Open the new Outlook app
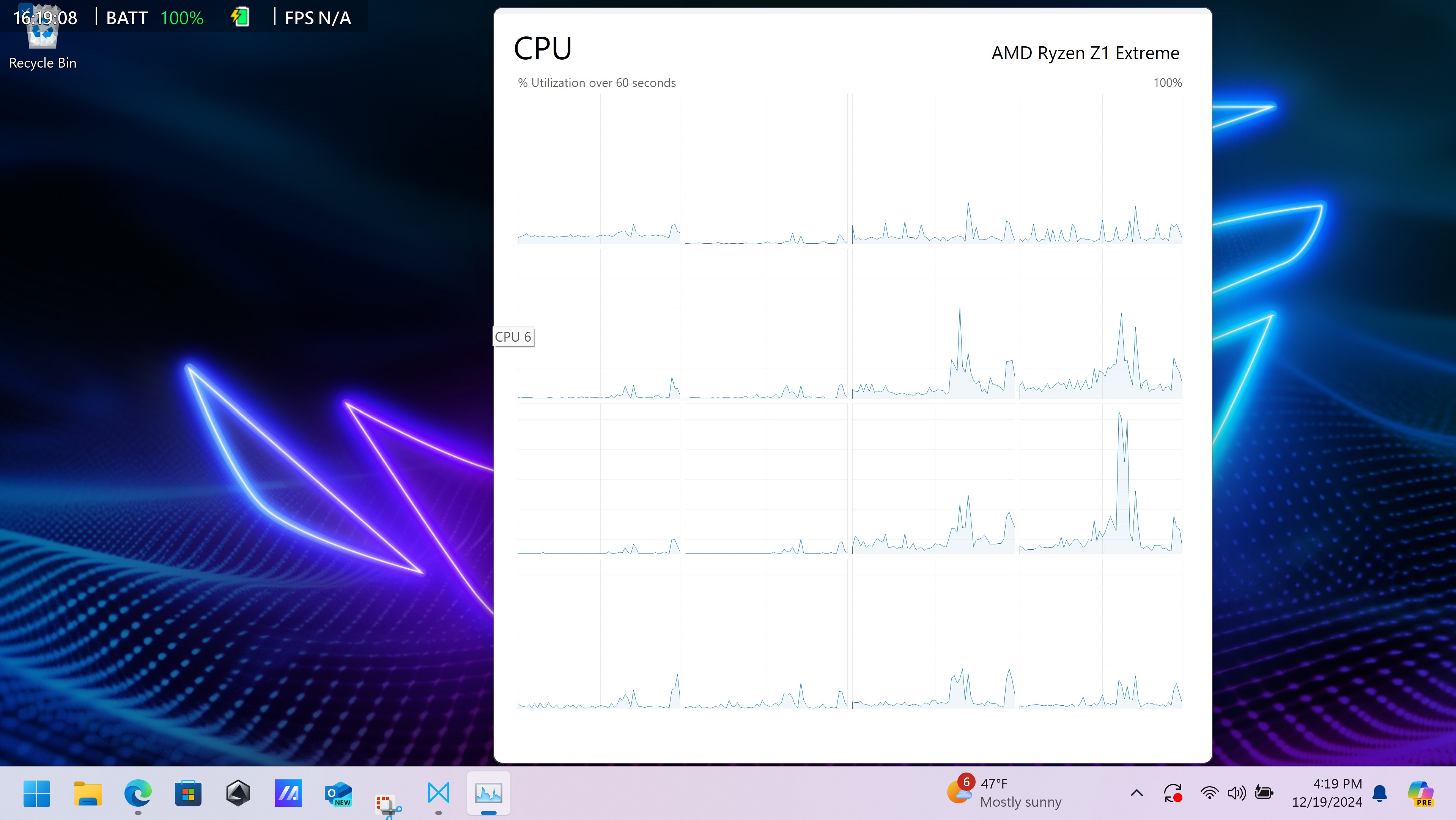The height and width of the screenshot is (820, 1456). pos(338,793)
